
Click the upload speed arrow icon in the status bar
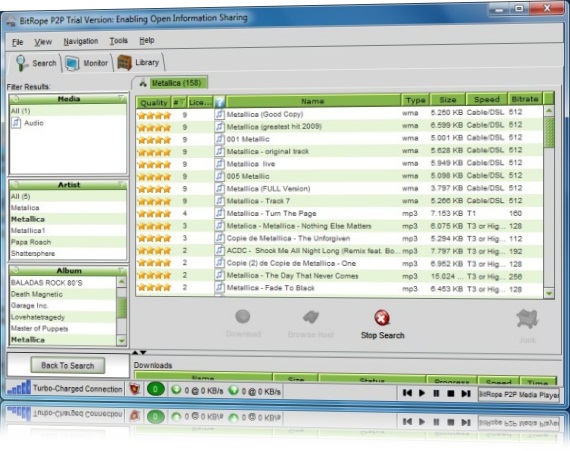click(233, 391)
